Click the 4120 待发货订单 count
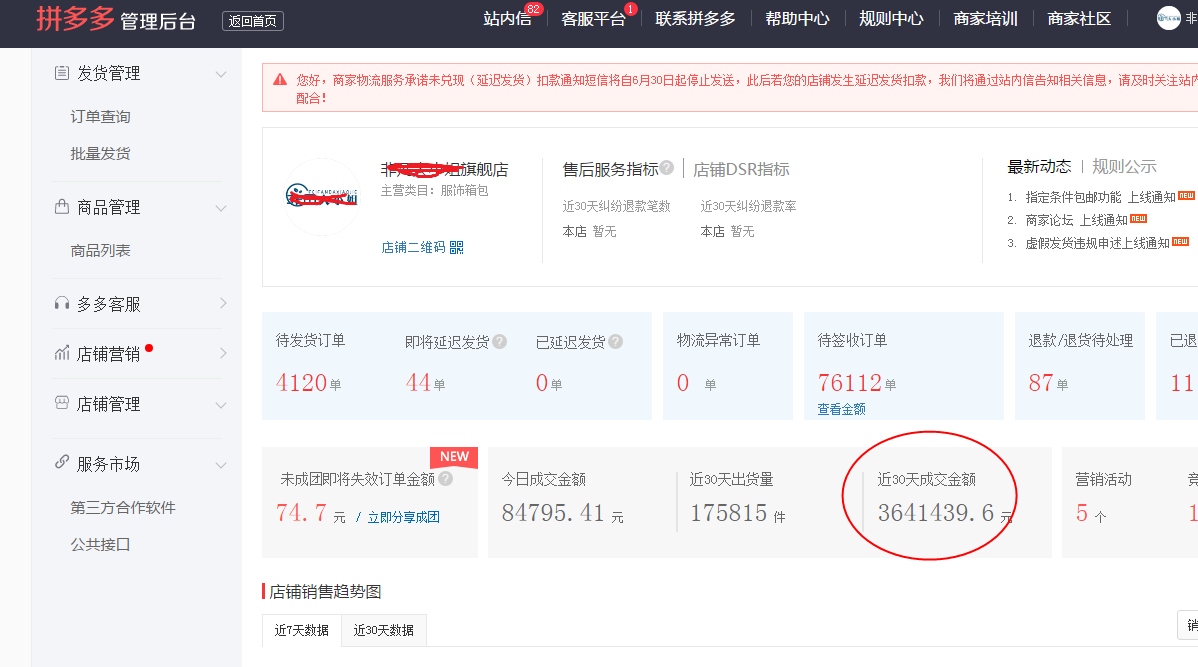Image resolution: width=1198 pixels, height=667 pixels. point(301,383)
